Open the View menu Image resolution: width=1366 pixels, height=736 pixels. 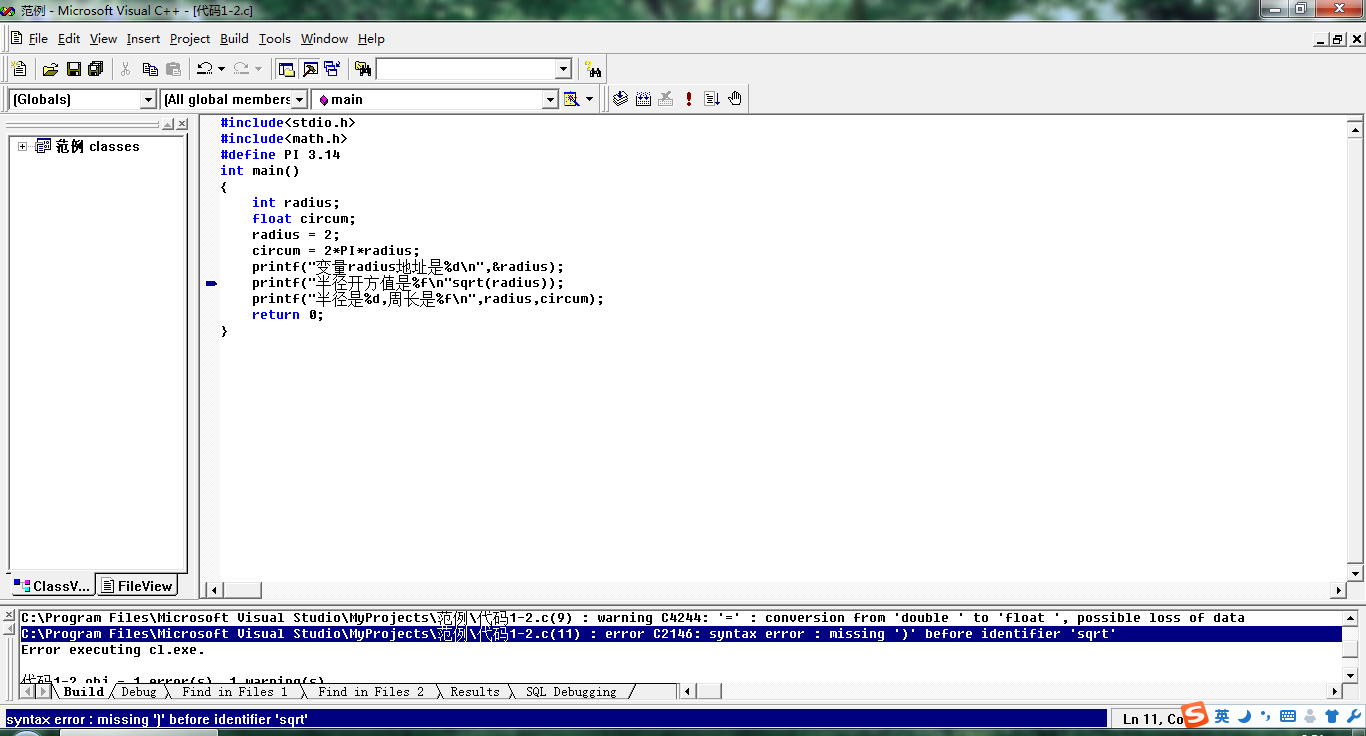103,38
